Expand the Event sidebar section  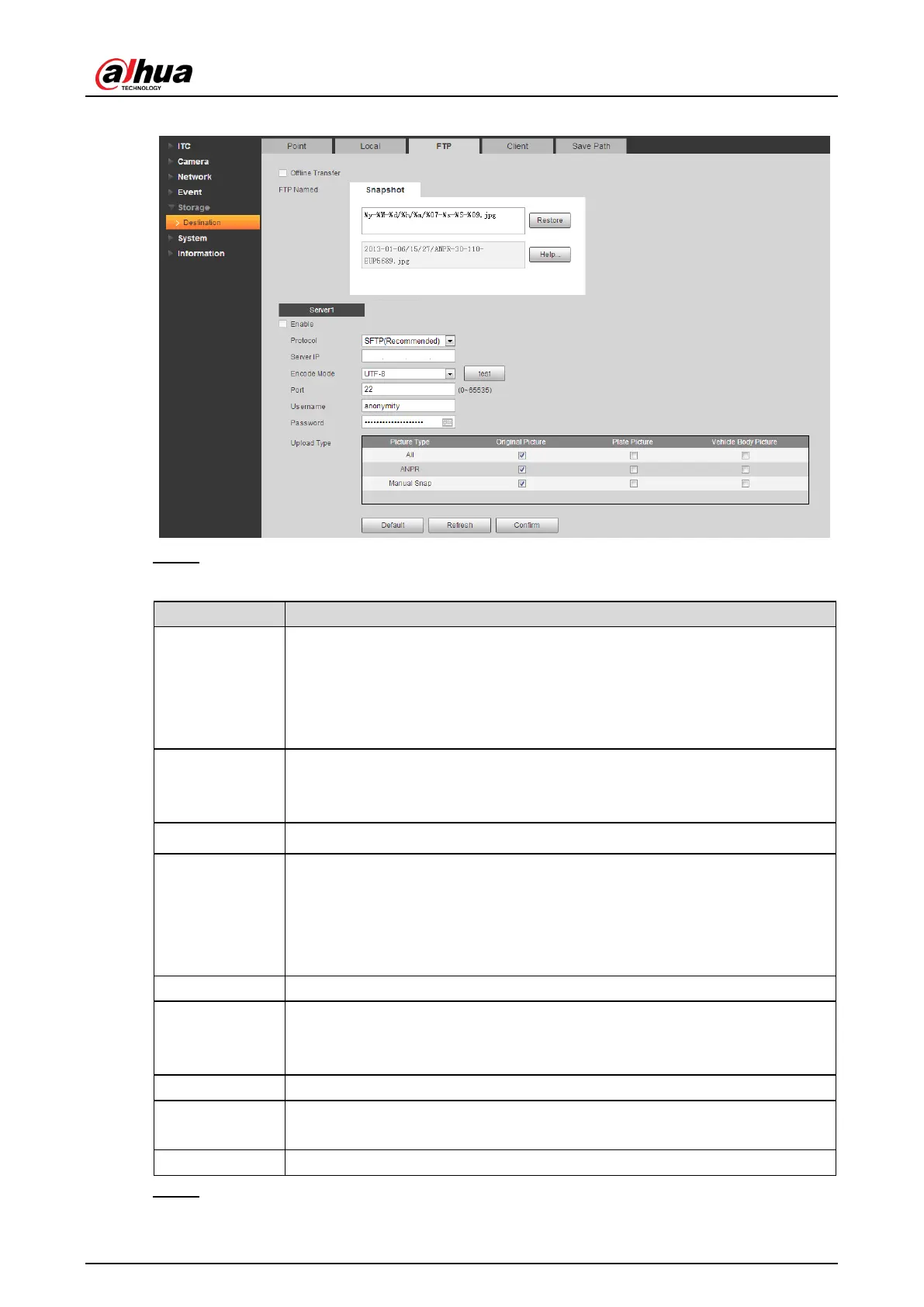[x=189, y=192]
